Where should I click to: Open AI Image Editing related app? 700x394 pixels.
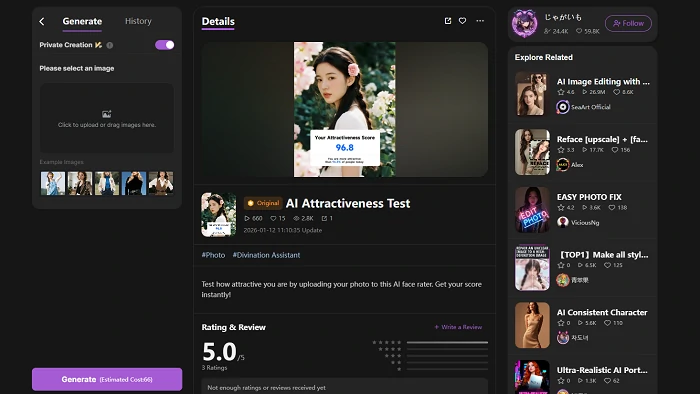pos(603,82)
